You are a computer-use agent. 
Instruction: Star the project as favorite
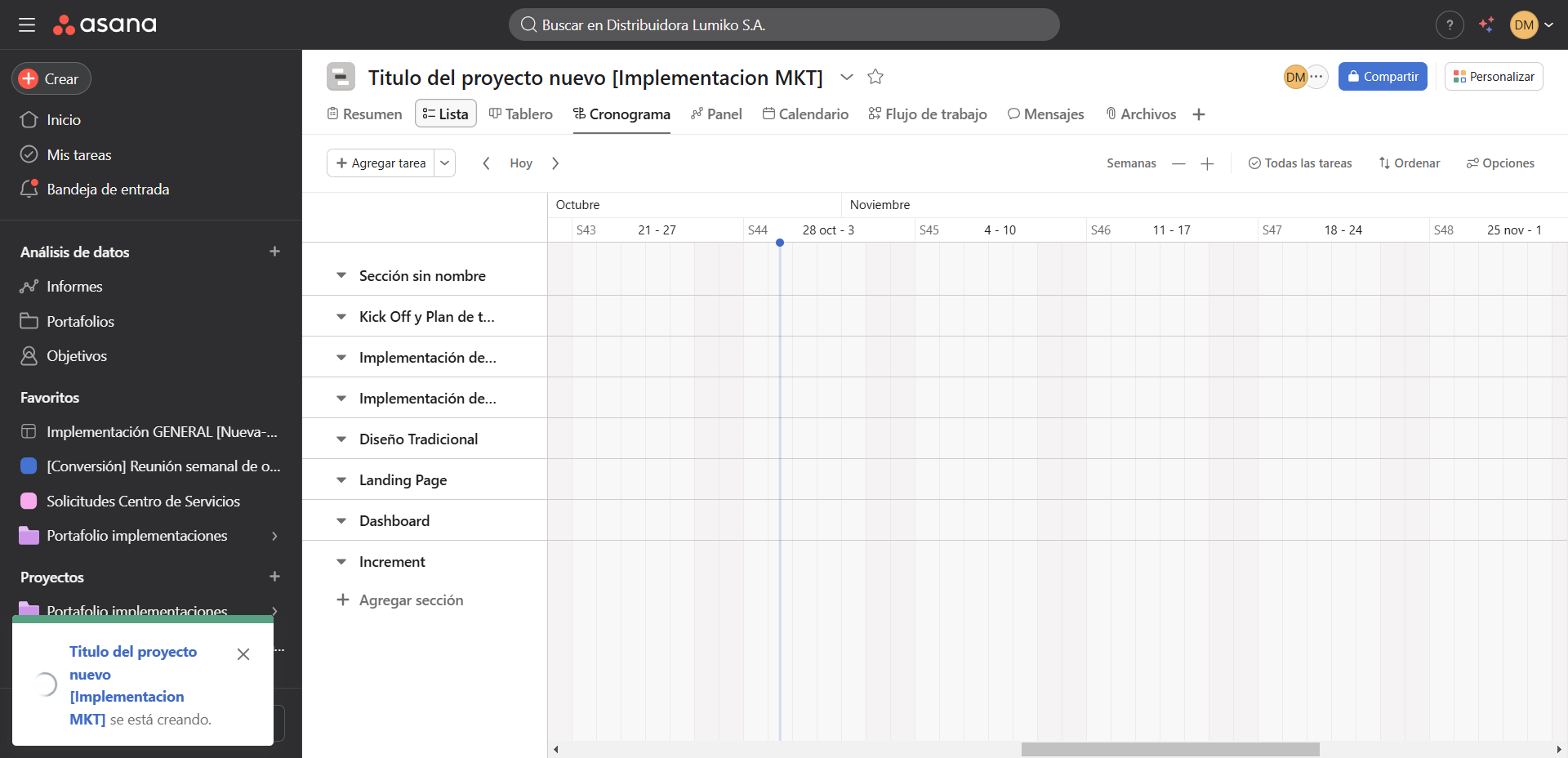(875, 77)
